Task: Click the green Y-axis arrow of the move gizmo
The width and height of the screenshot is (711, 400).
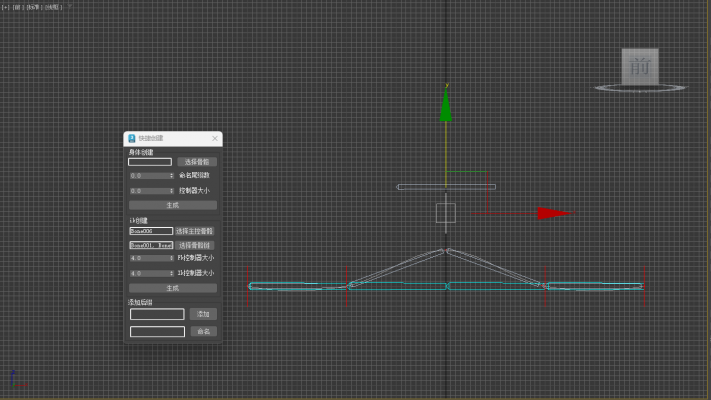Action: click(x=445, y=107)
